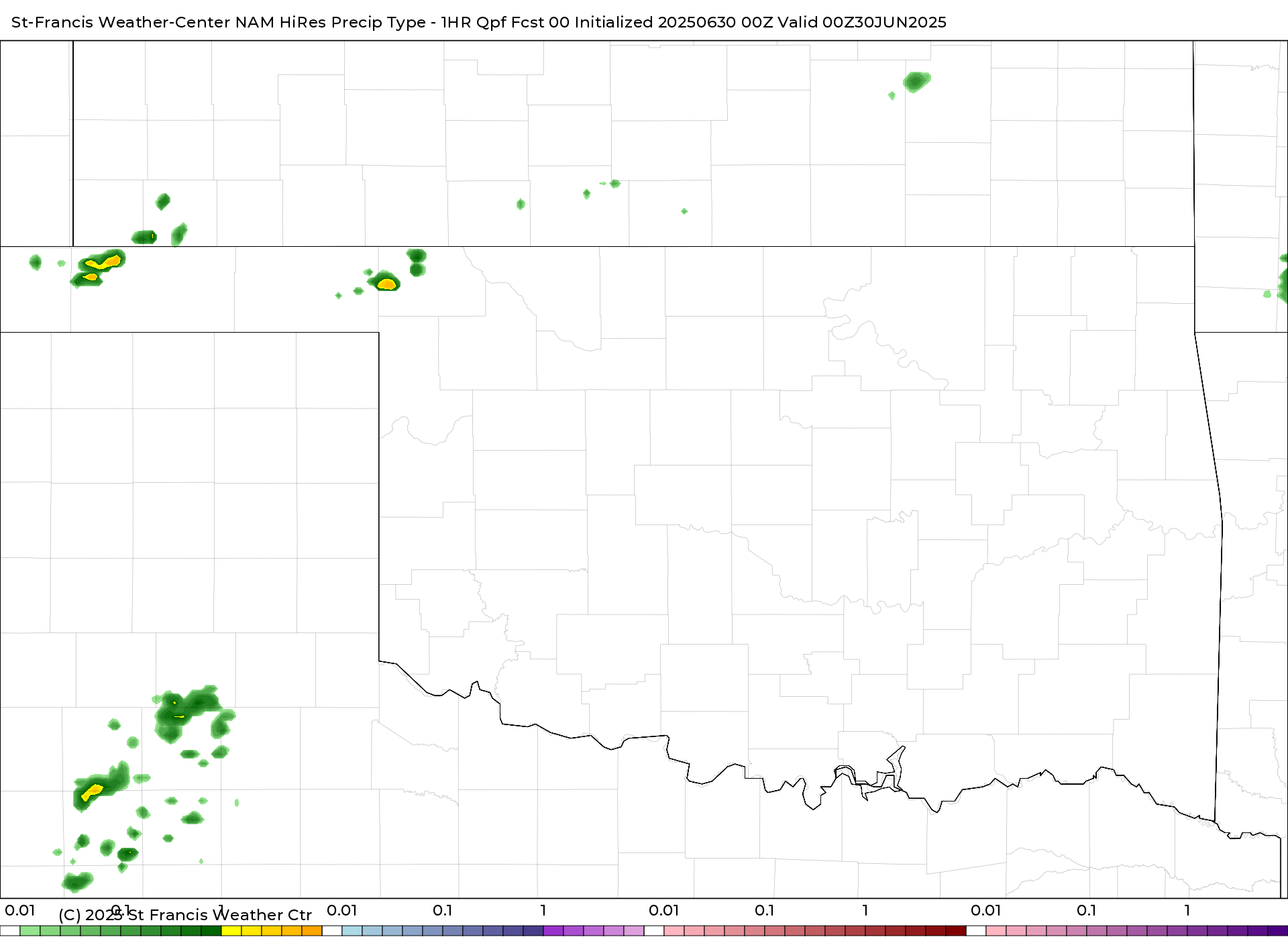Click the 1 label above the pink-purple scale
The width and height of the screenshot is (1288, 939).
click(x=1187, y=911)
